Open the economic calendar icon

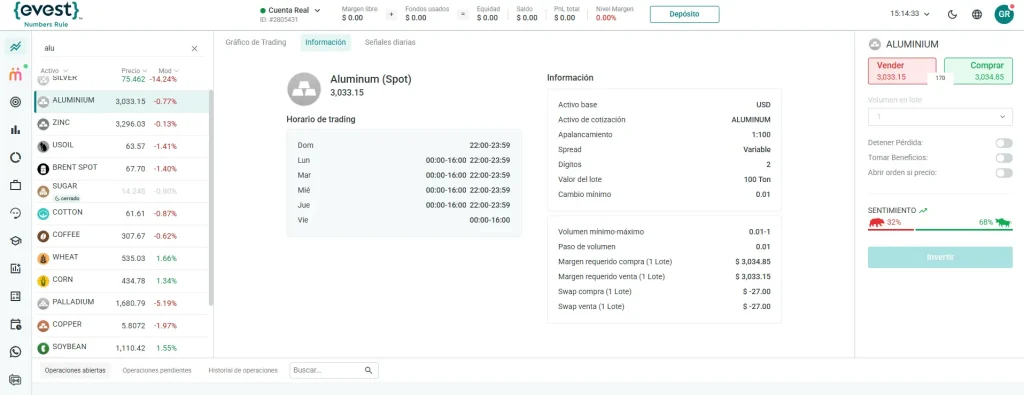coord(16,324)
